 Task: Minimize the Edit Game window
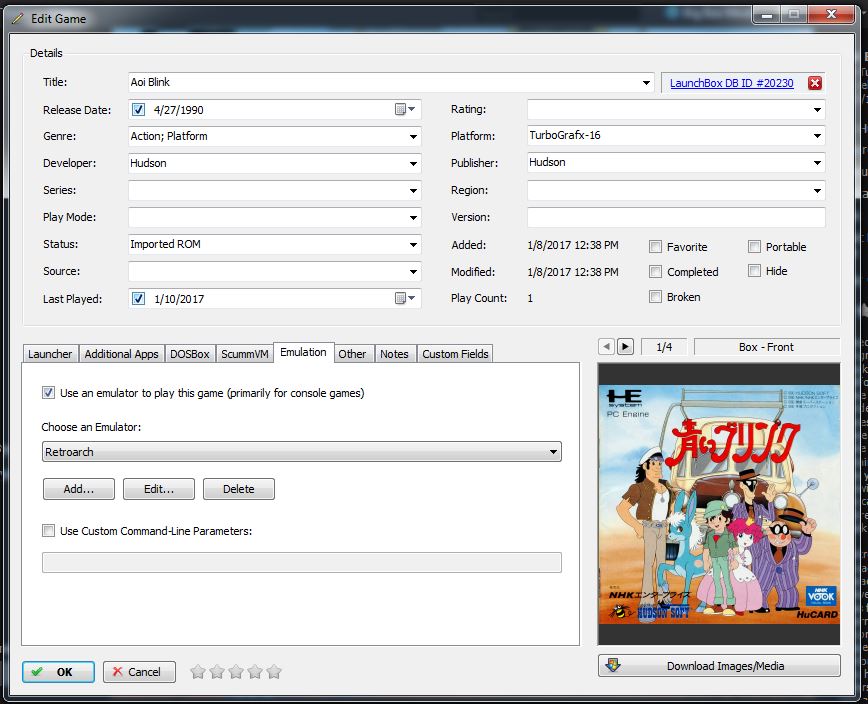767,15
